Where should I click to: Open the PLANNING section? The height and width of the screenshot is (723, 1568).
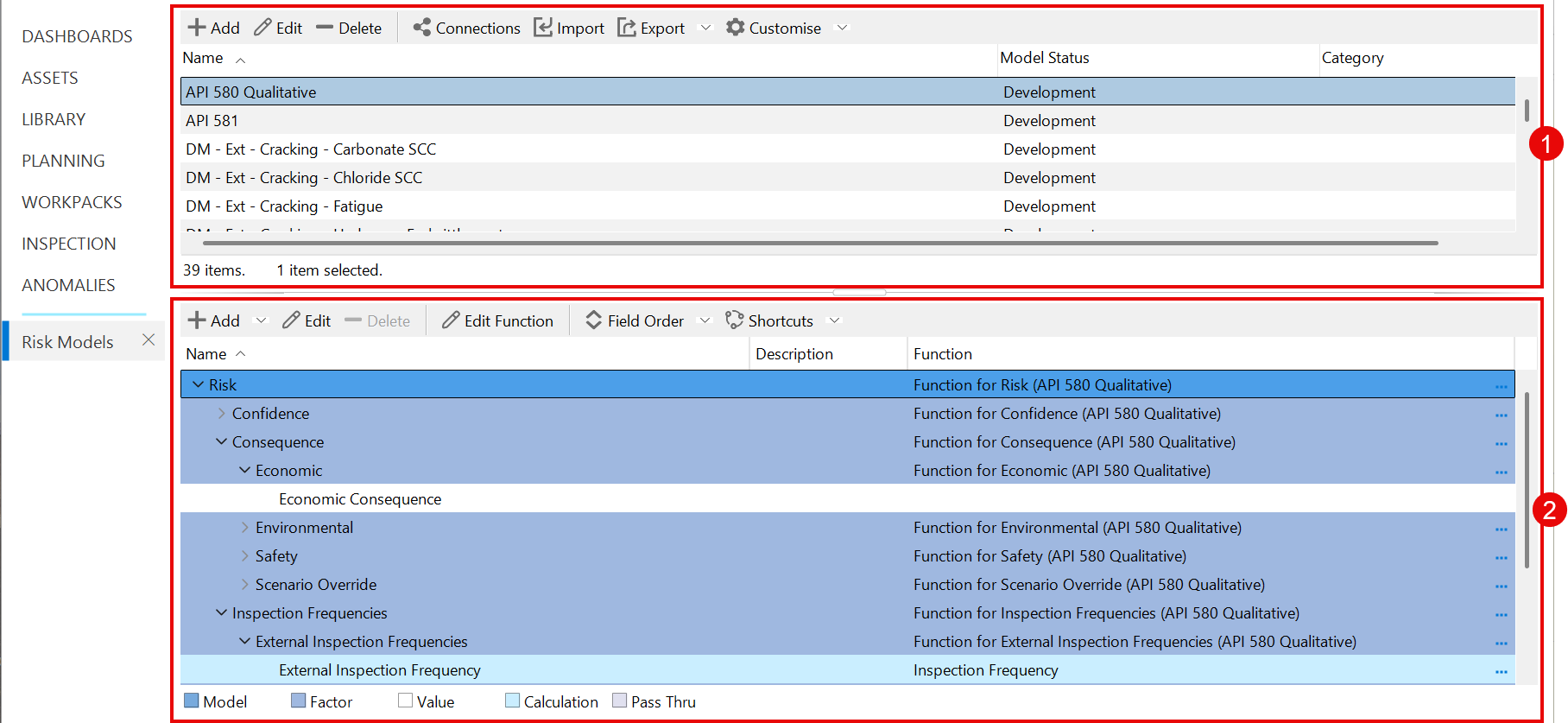pos(63,161)
